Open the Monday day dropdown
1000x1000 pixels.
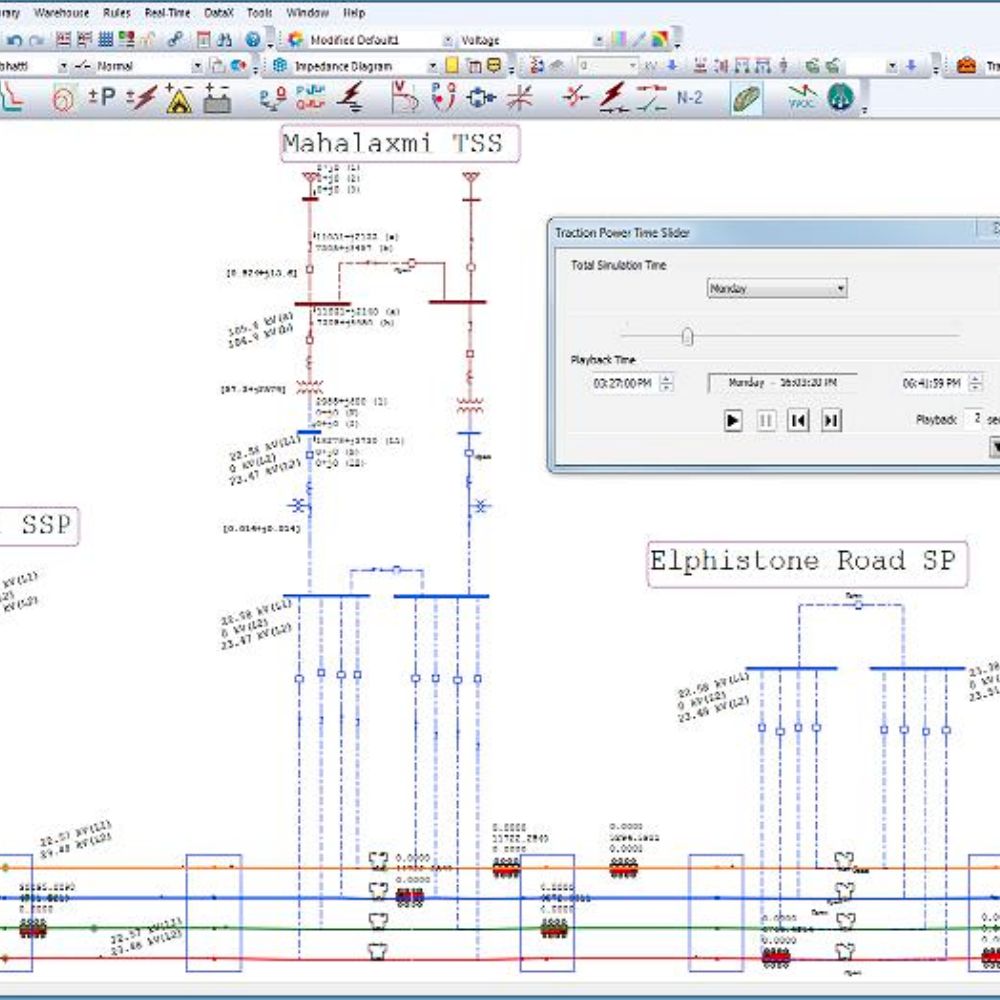click(x=777, y=288)
